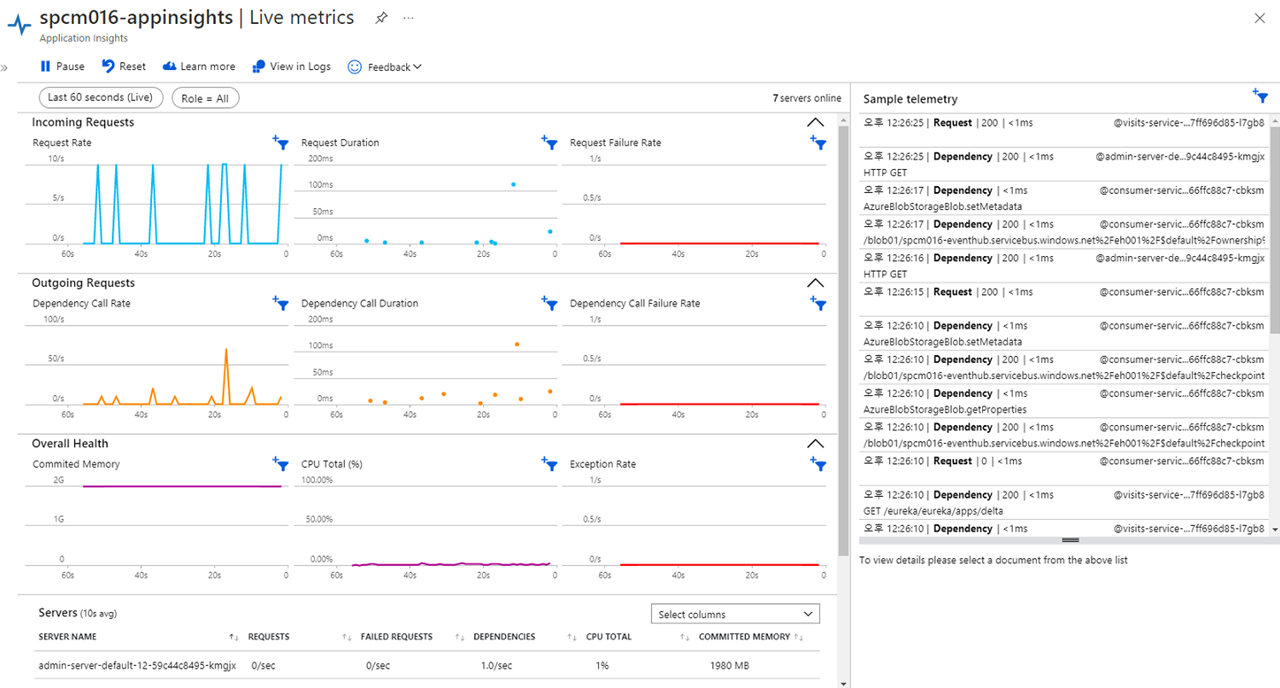Open the 12:26:16 Dependency HTTP GET item

(1064, 266)
